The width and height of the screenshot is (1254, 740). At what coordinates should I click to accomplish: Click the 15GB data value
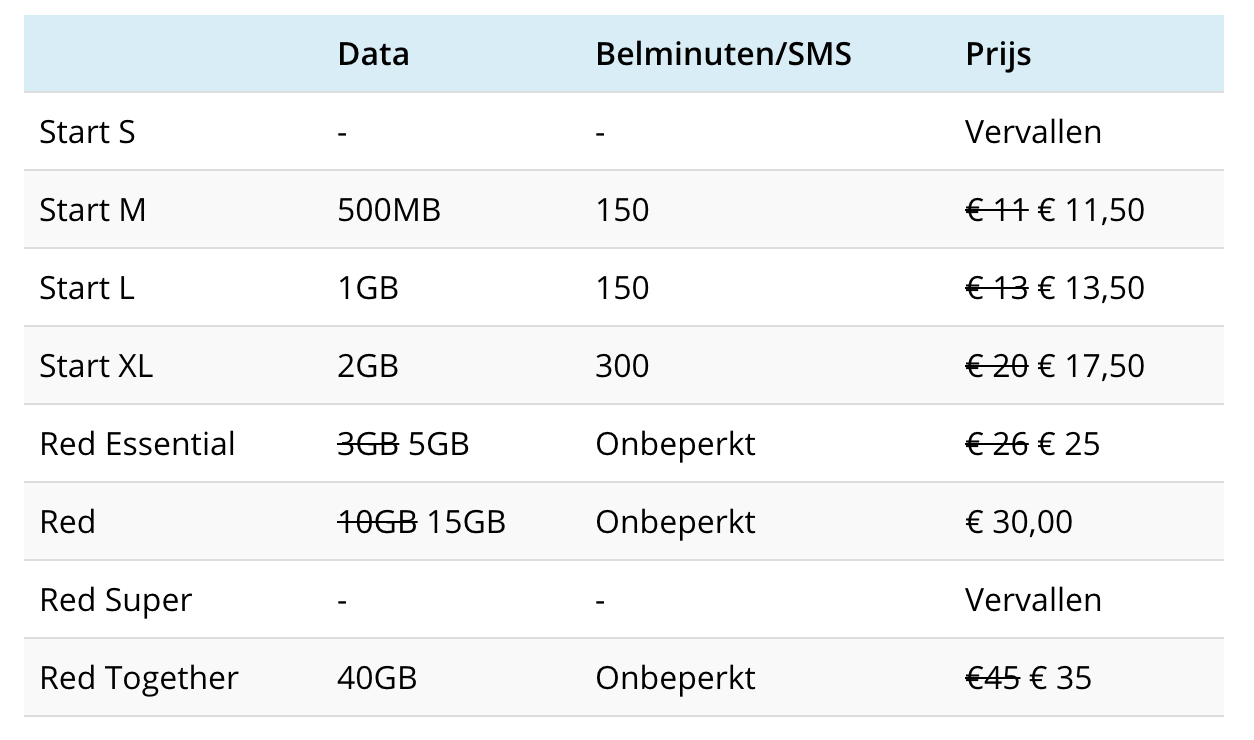click(466, 522)
